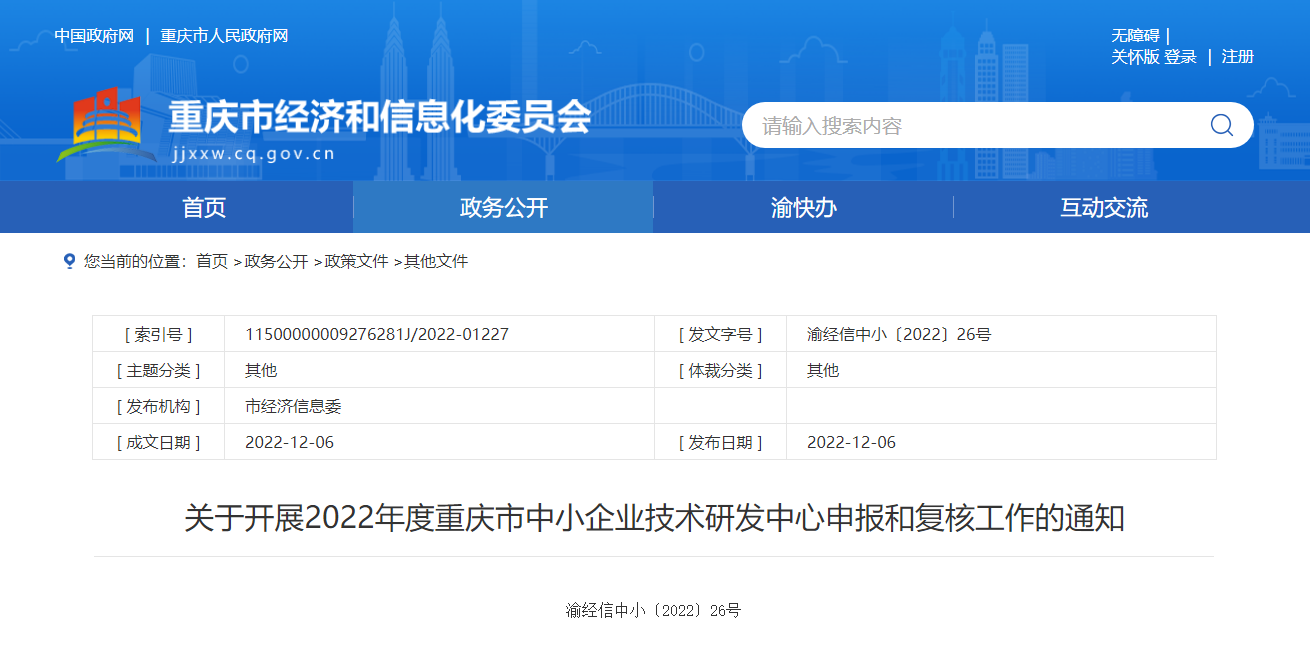
Task: Click the 注册 register link
Action: tap(1237, 57)
